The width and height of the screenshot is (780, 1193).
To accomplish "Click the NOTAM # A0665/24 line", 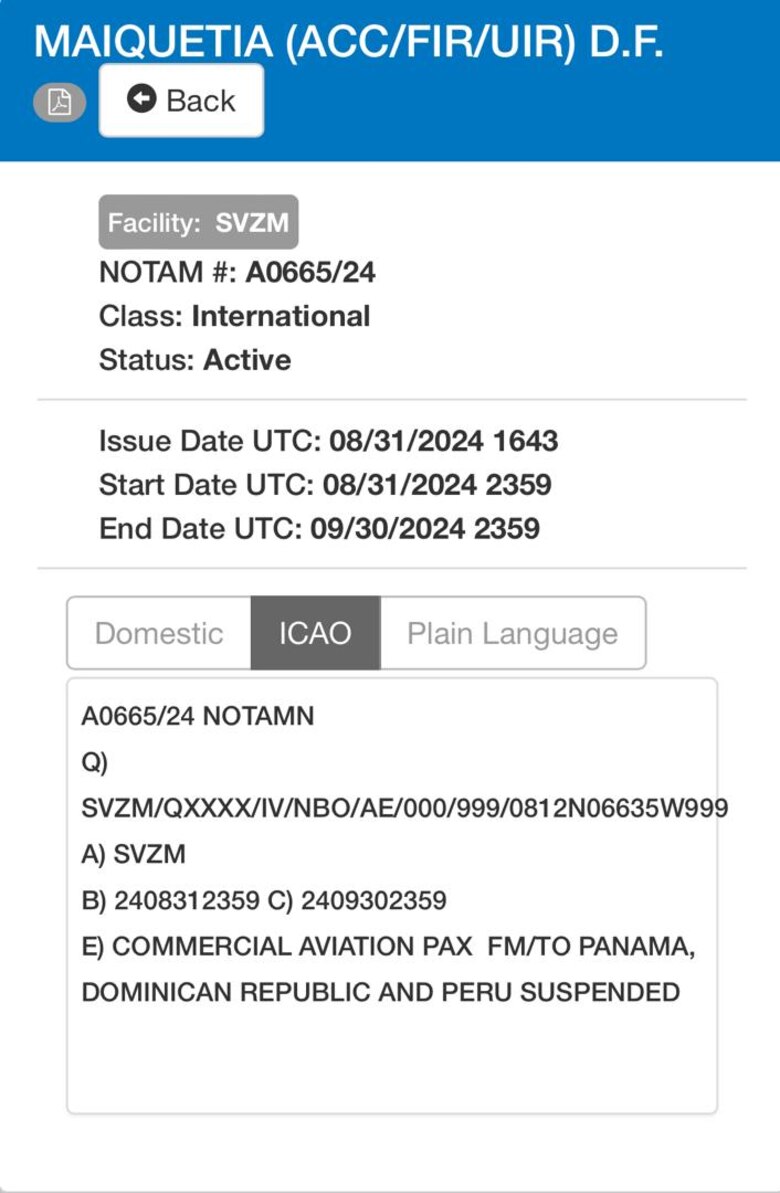I will point(237,272).
